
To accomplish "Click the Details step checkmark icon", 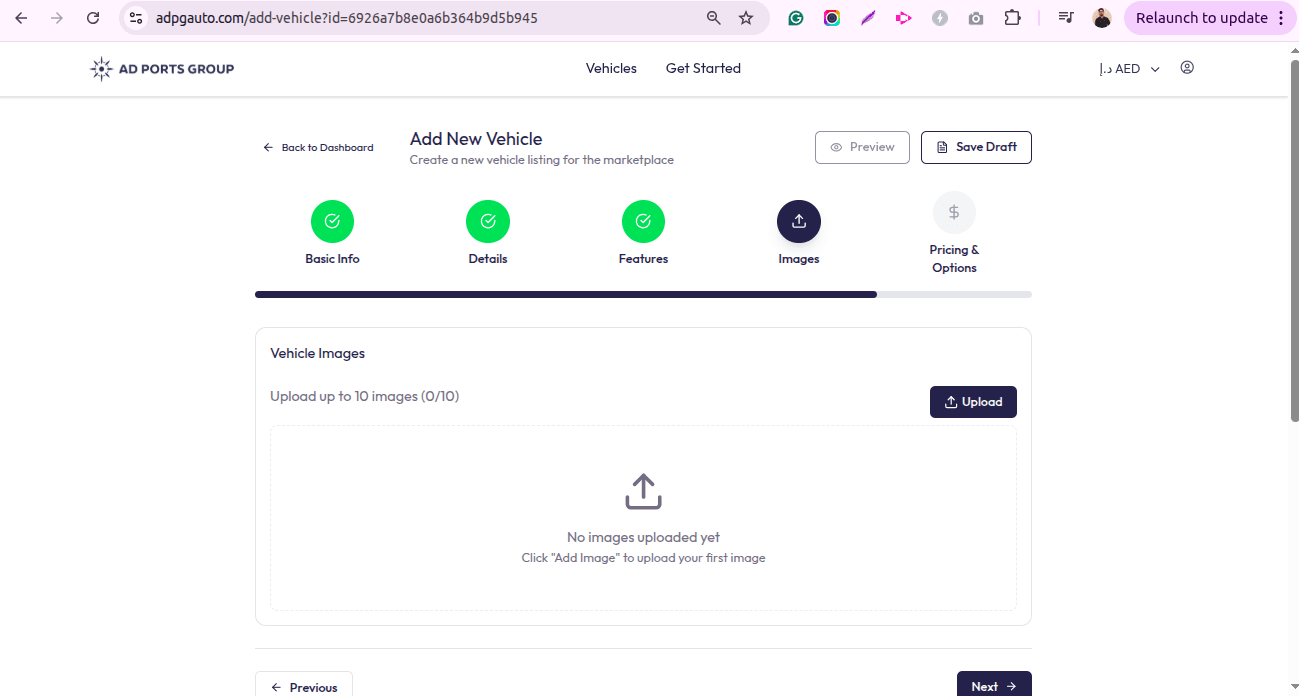I will coord(488,222).
